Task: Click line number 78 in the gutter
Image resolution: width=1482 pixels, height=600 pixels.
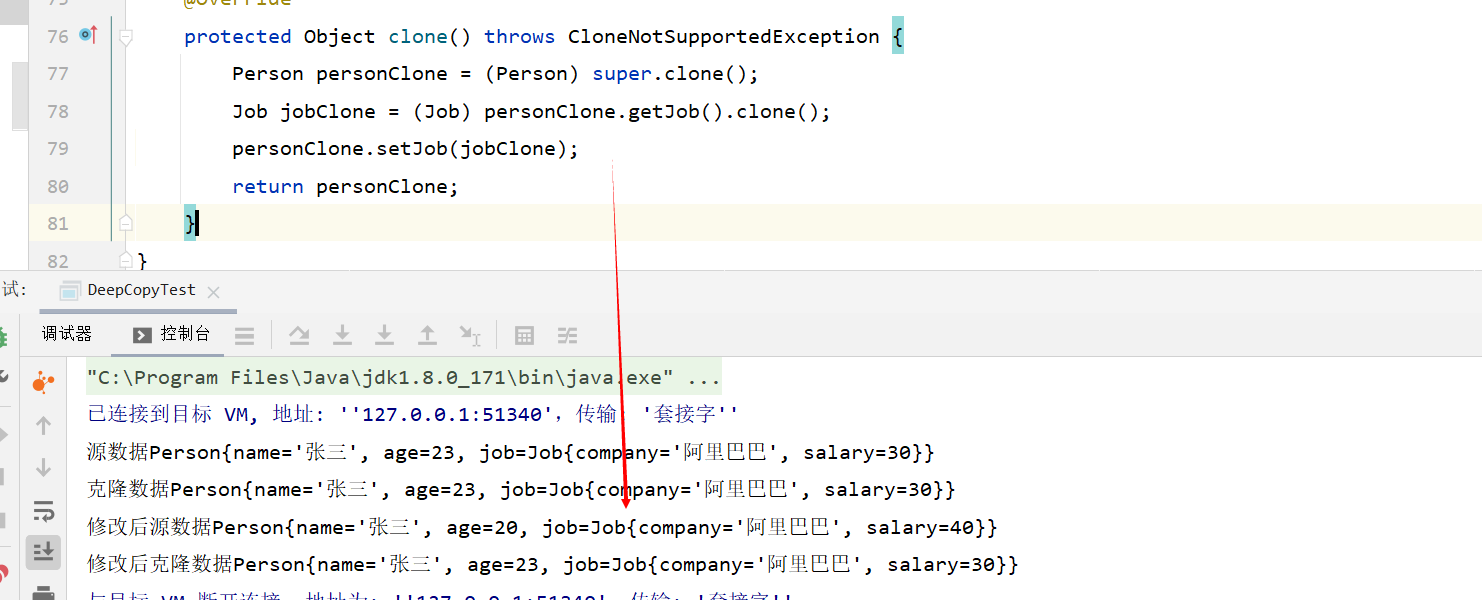Action: (58, 111)
